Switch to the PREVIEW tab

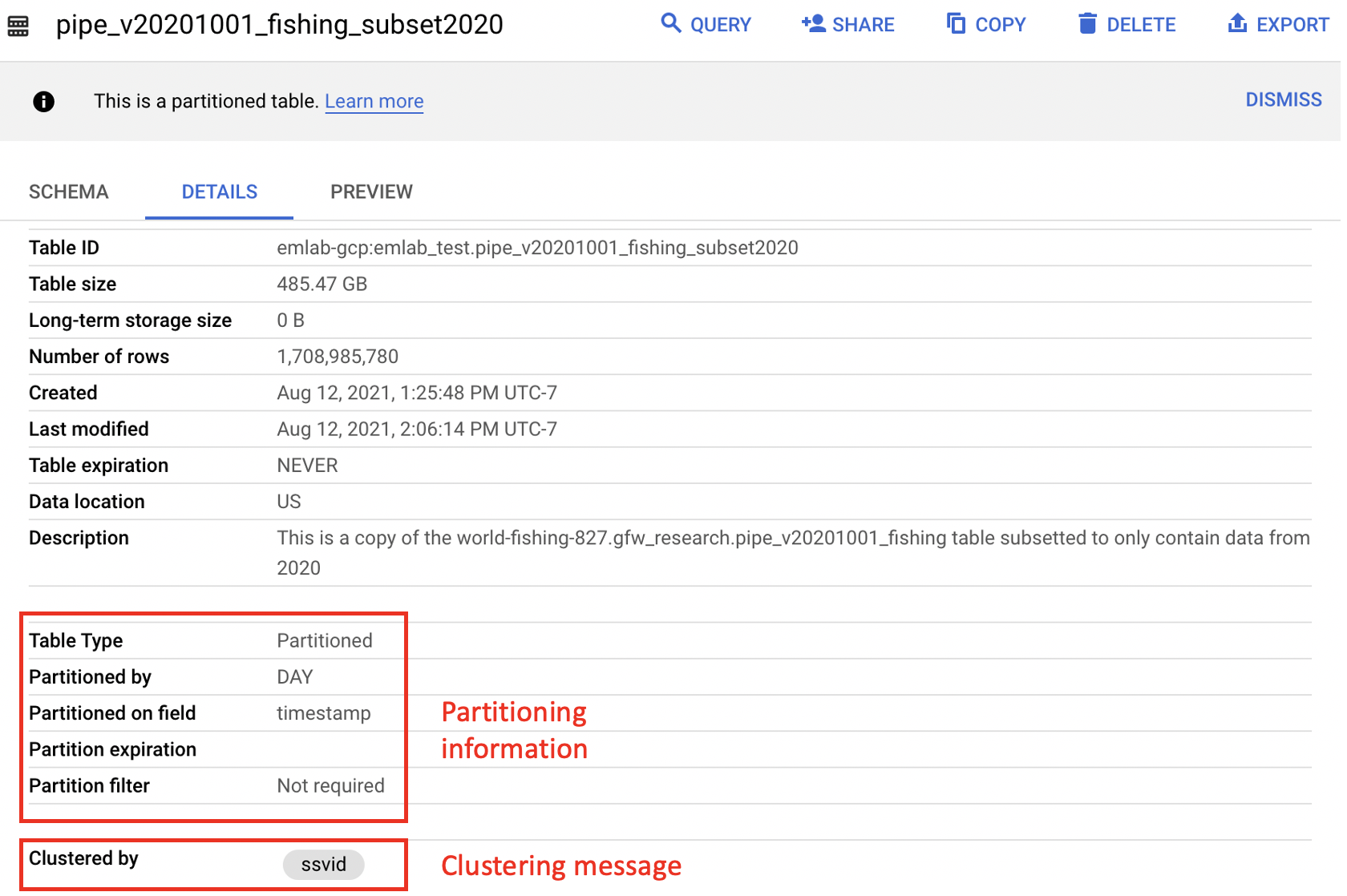(372, 192)
